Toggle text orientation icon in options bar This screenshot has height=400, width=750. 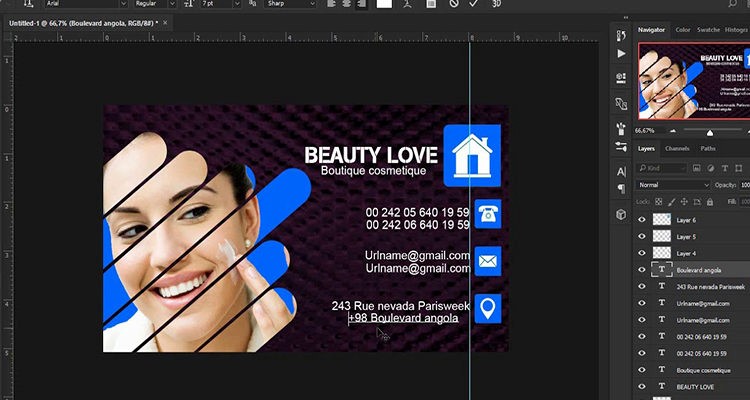click(x=28, y=3)
